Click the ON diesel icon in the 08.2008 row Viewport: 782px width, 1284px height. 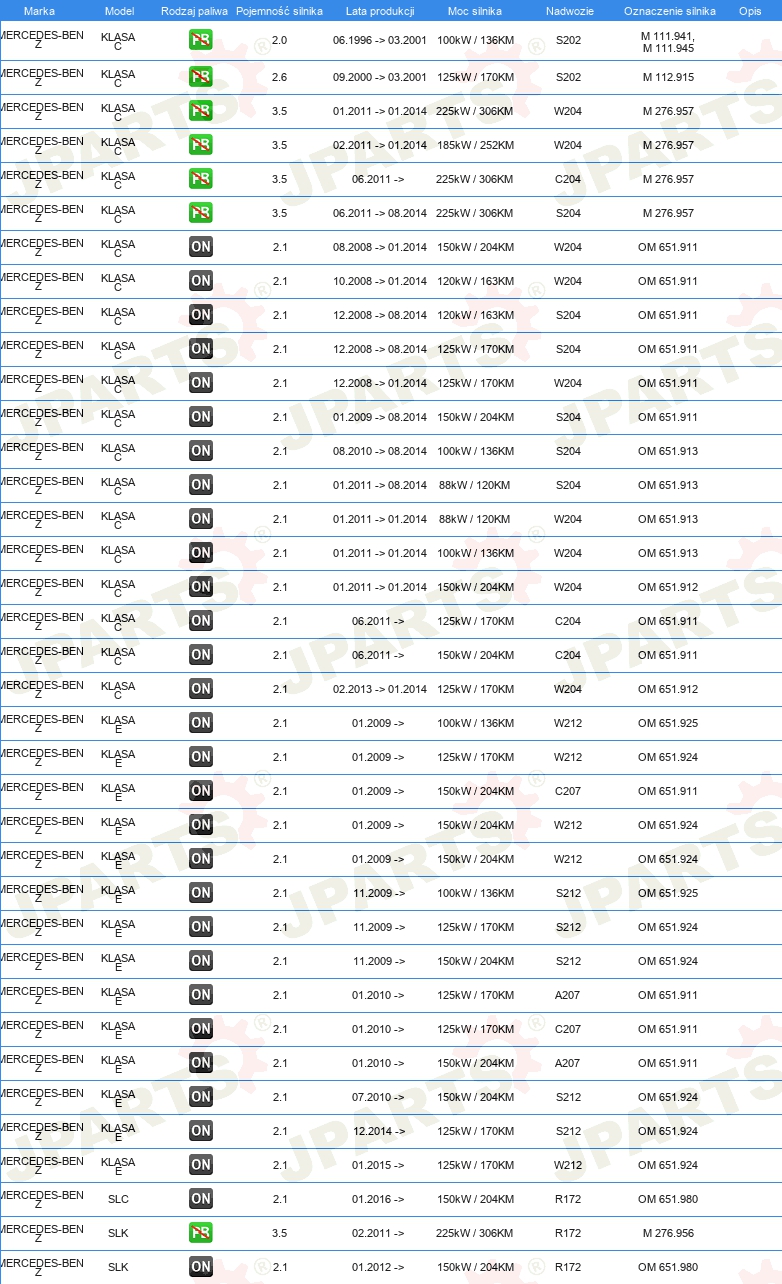click(x=201, y=247)
